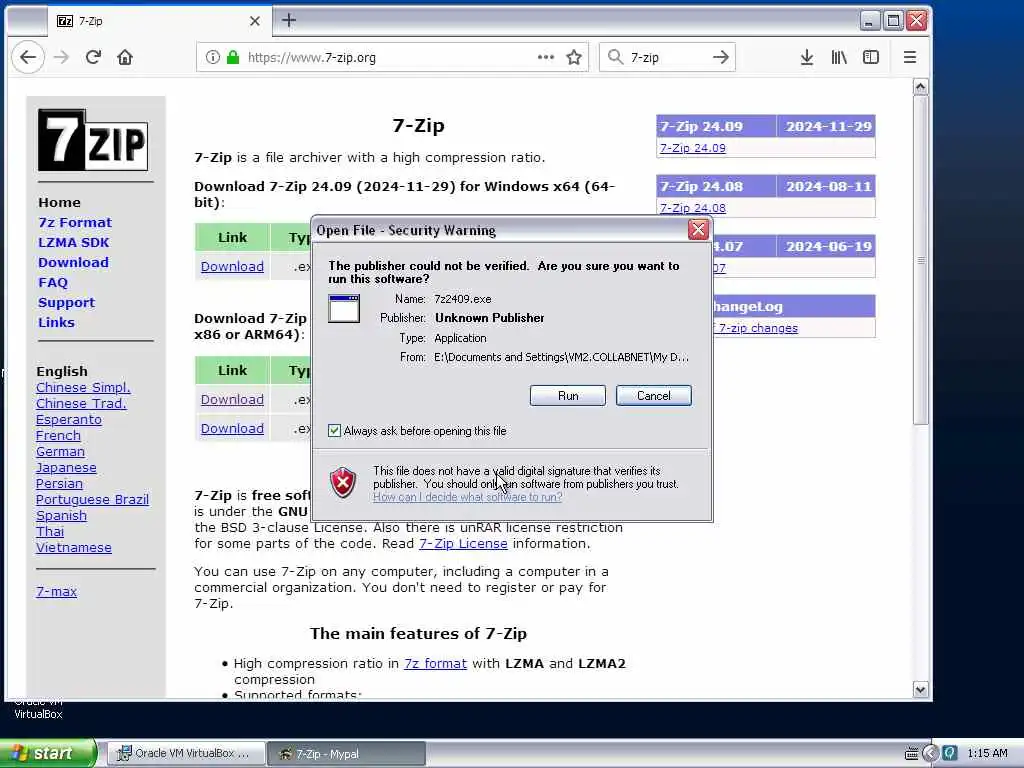Screen dimensions: 1024x768
Task: Close the 7-Zip browser tab
Action: (255, 21)
